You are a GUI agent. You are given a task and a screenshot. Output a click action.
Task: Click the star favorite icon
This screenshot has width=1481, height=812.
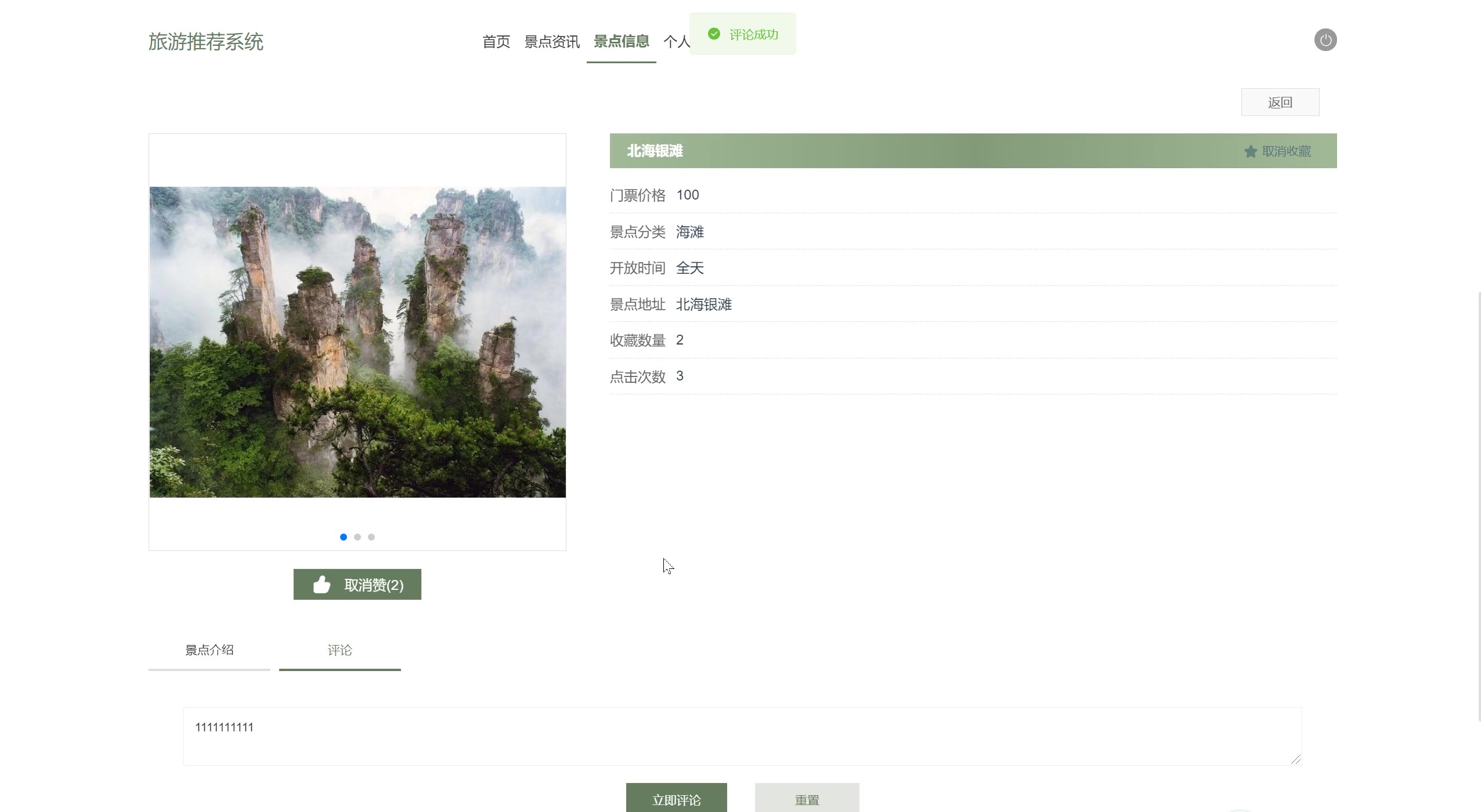[x=1250, y=151]
